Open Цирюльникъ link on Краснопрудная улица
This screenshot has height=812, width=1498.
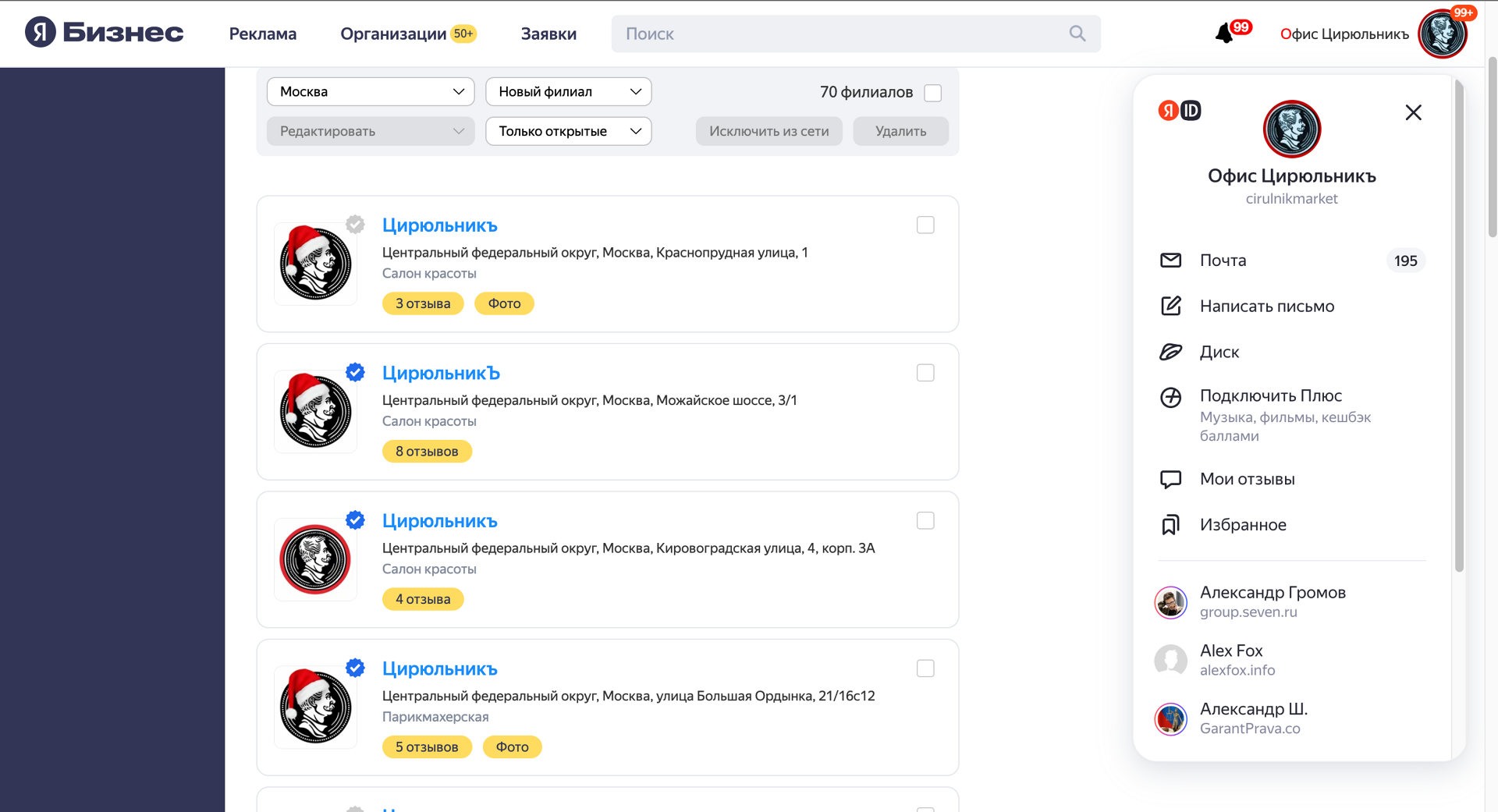tap(439, 225)
